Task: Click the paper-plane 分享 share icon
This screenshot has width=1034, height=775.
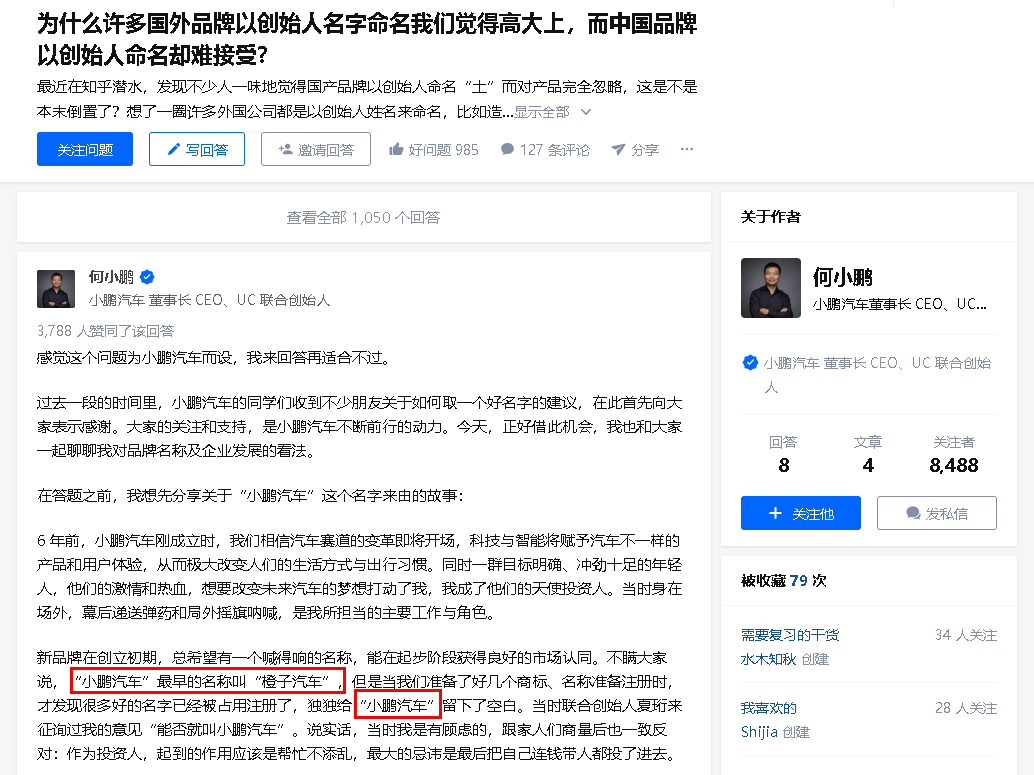Action: 618,150
